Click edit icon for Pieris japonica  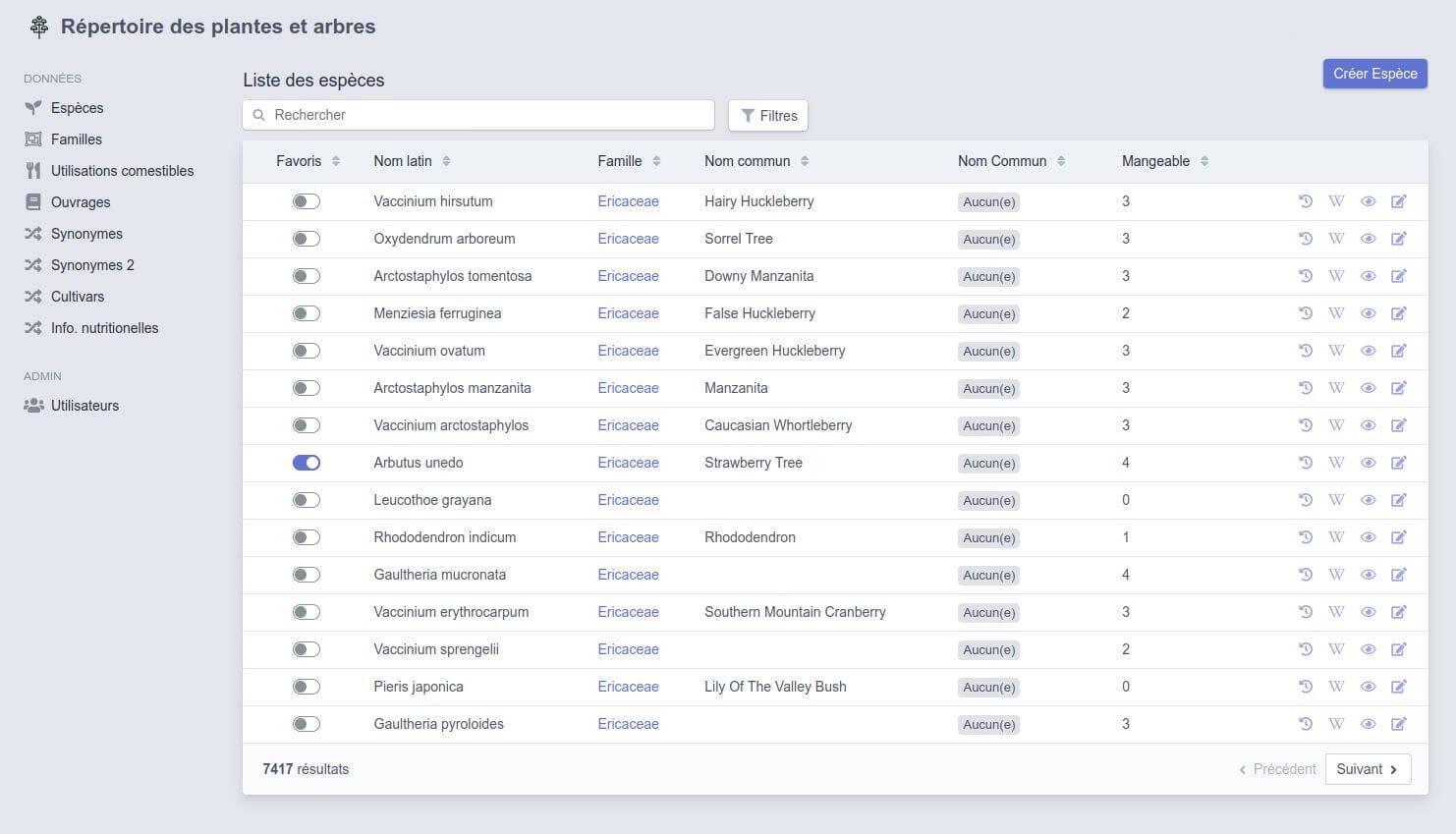click(x=1399, y=687)
